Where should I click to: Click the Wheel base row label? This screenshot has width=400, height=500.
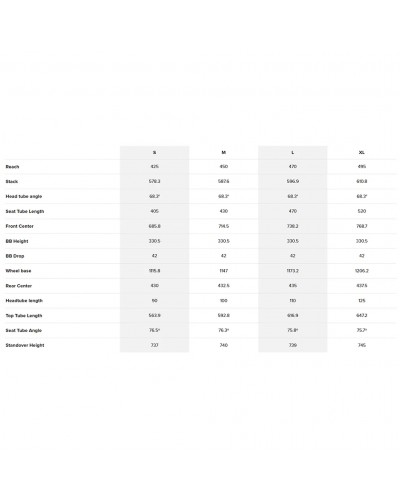pos(18,271)
